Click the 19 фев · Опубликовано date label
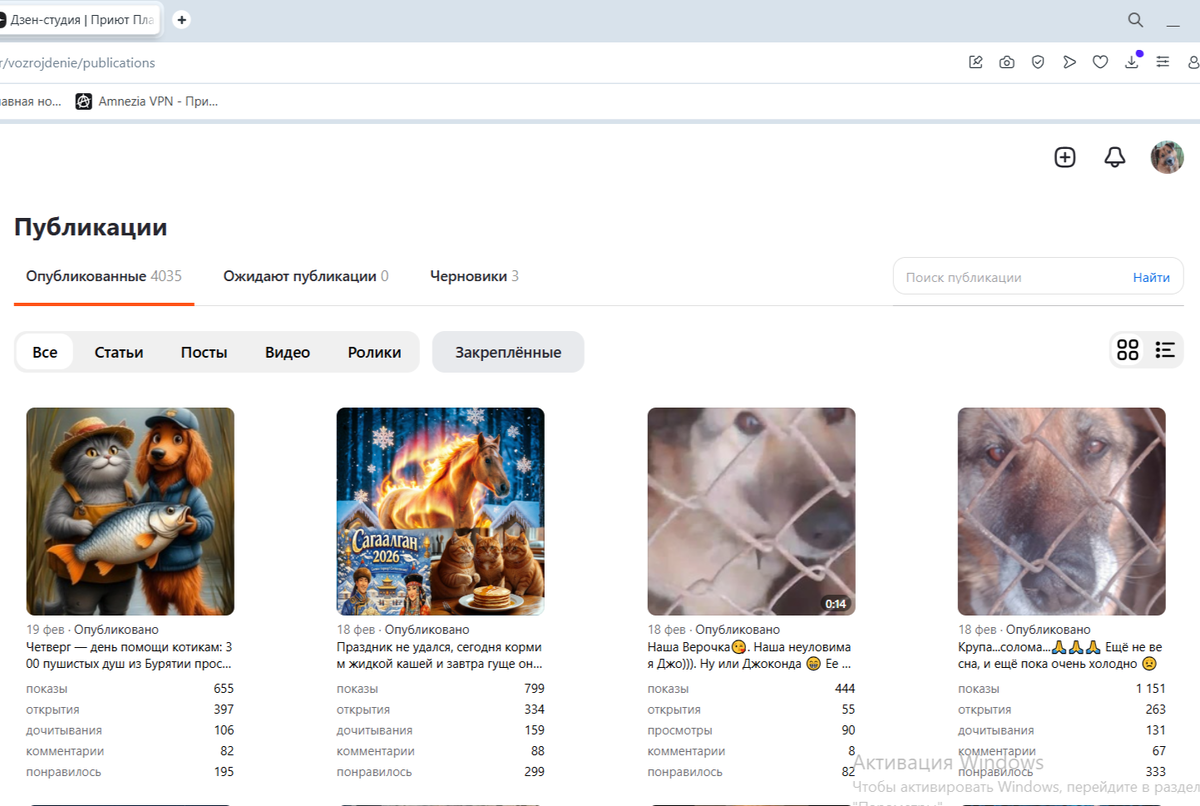This screenshot has width=1200, height=806. tap(92, 630)
